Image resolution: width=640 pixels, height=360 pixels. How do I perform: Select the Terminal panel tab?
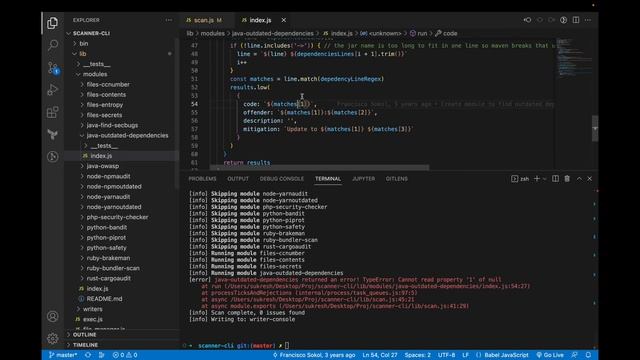click(x=328, y=179)
